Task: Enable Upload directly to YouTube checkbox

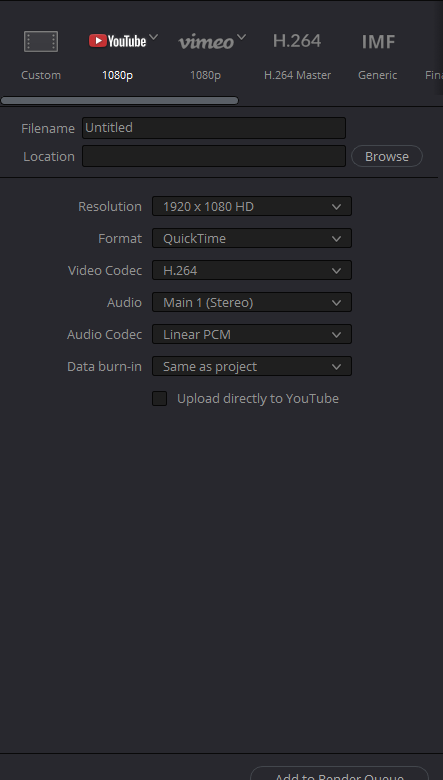Action: (160, 398)
